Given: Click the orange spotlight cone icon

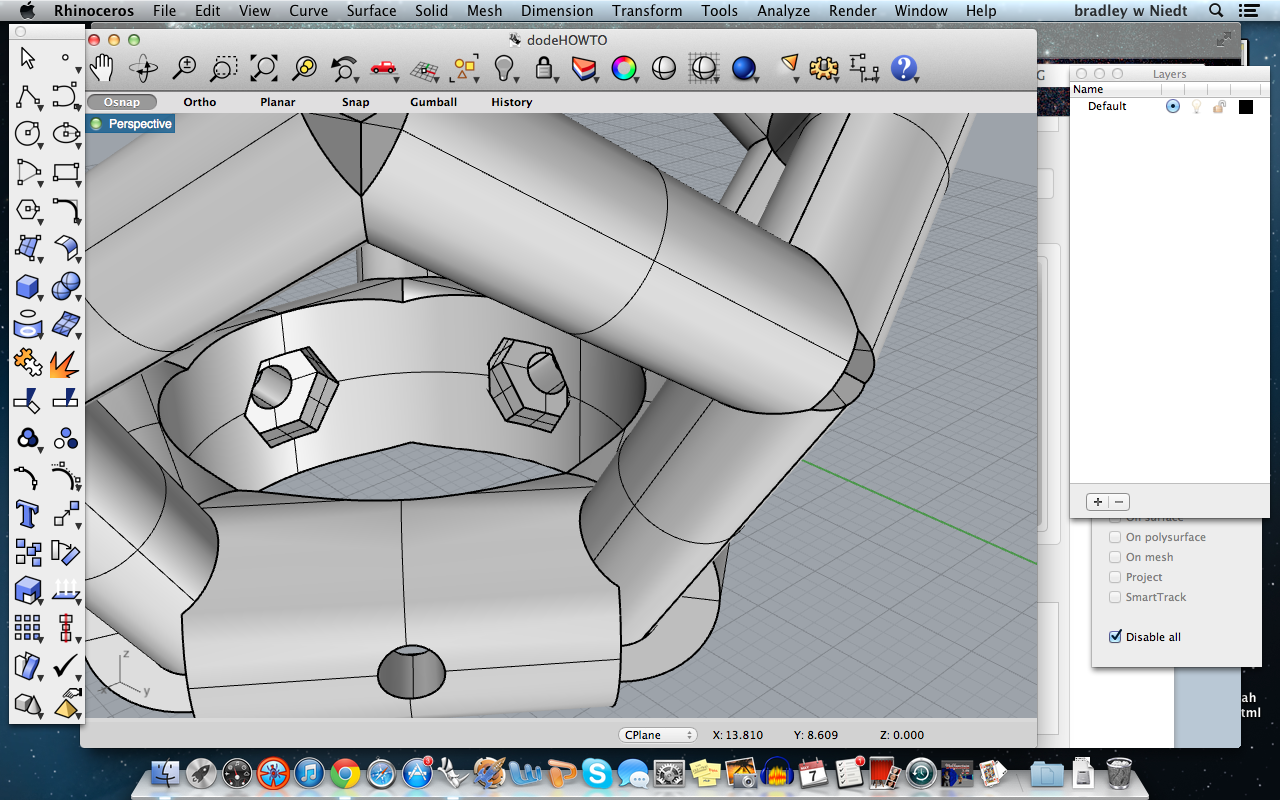Looking at the screenshot, I should coord(790,66).
